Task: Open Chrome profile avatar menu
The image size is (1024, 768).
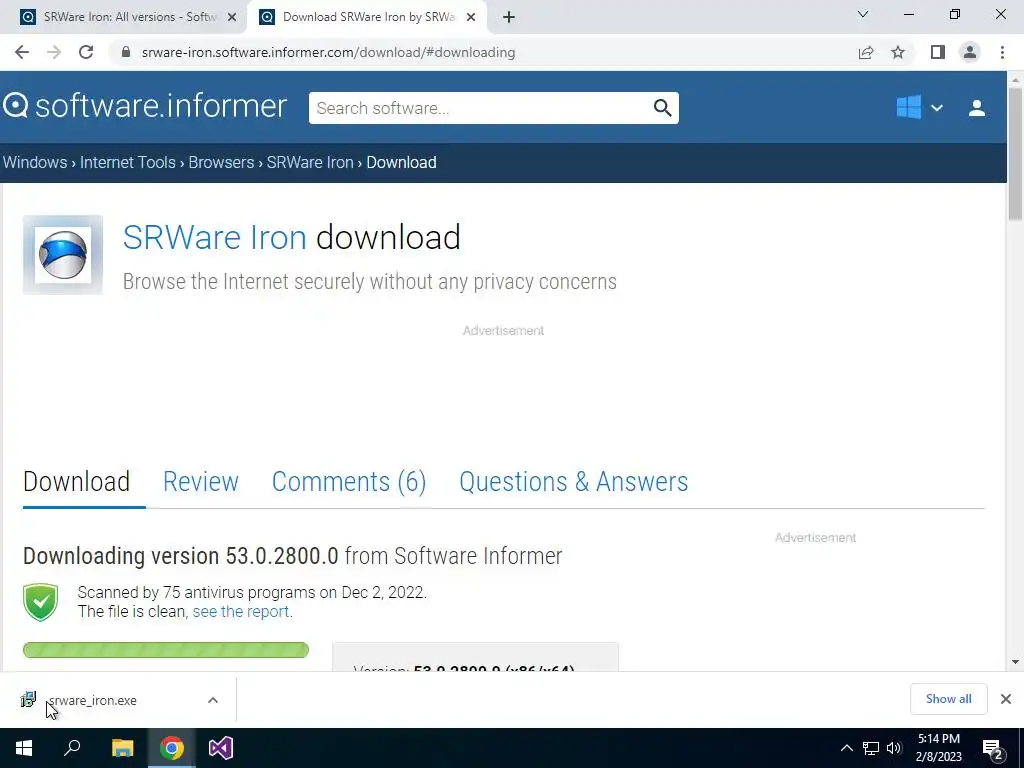Action: coord(970,52)
